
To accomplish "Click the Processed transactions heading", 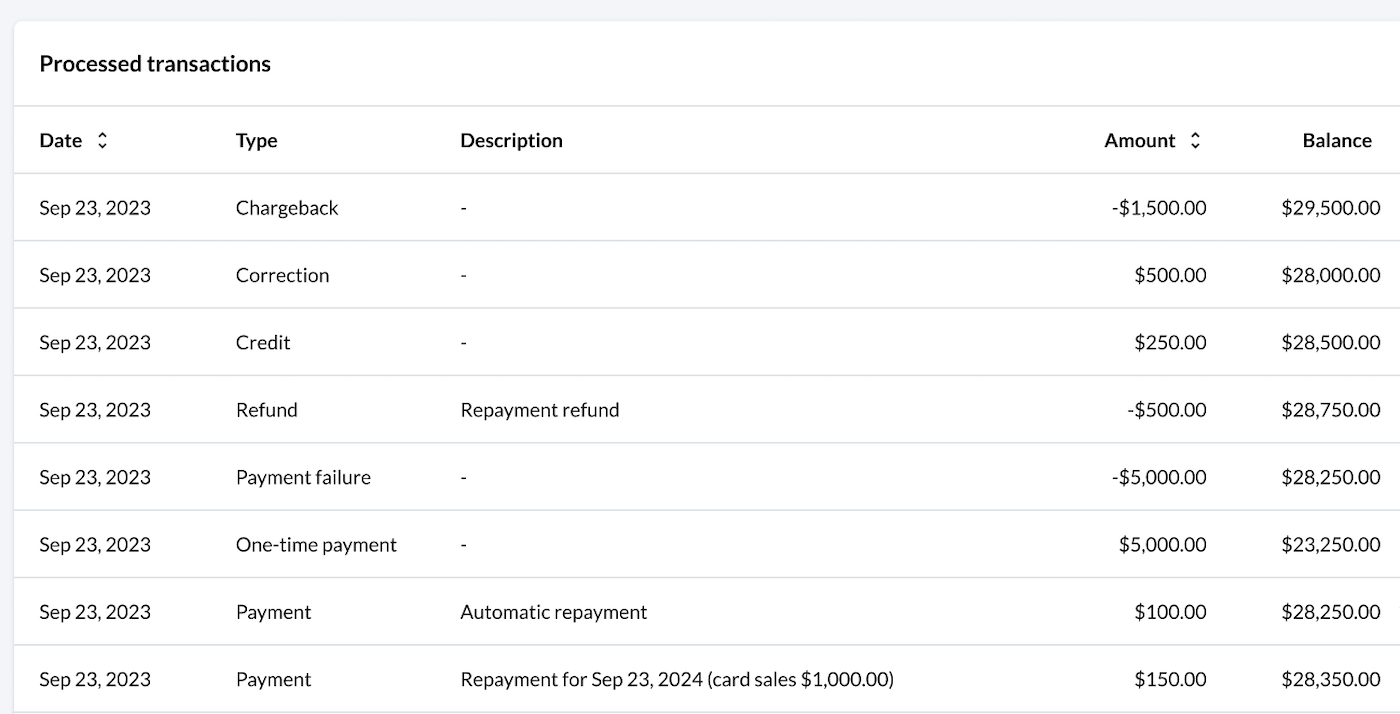I will [x=155, y=64].
